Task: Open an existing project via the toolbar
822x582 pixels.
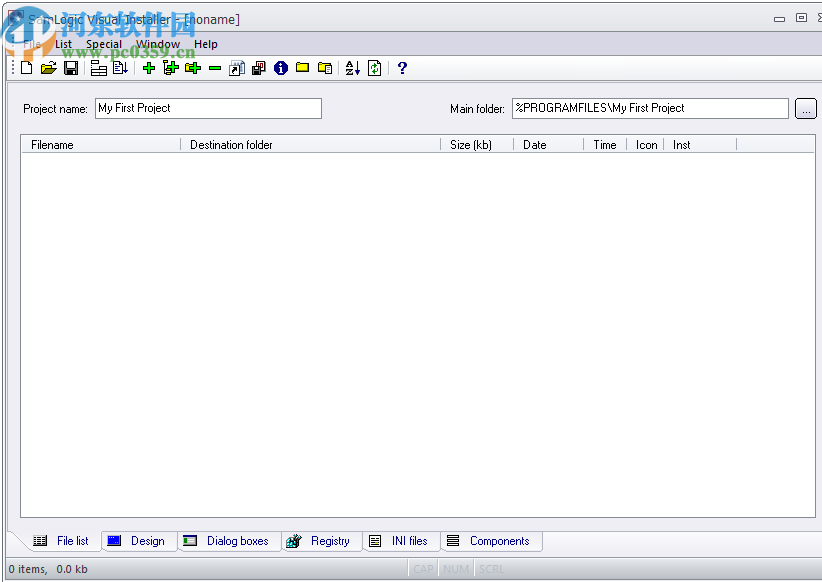Action: click(x=48, y=68)
